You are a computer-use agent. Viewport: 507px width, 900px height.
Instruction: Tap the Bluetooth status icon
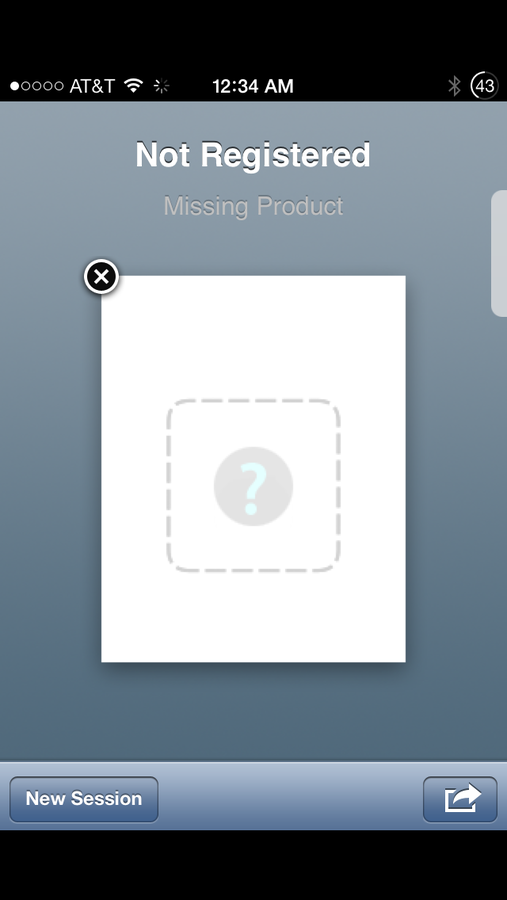[455, 86]
